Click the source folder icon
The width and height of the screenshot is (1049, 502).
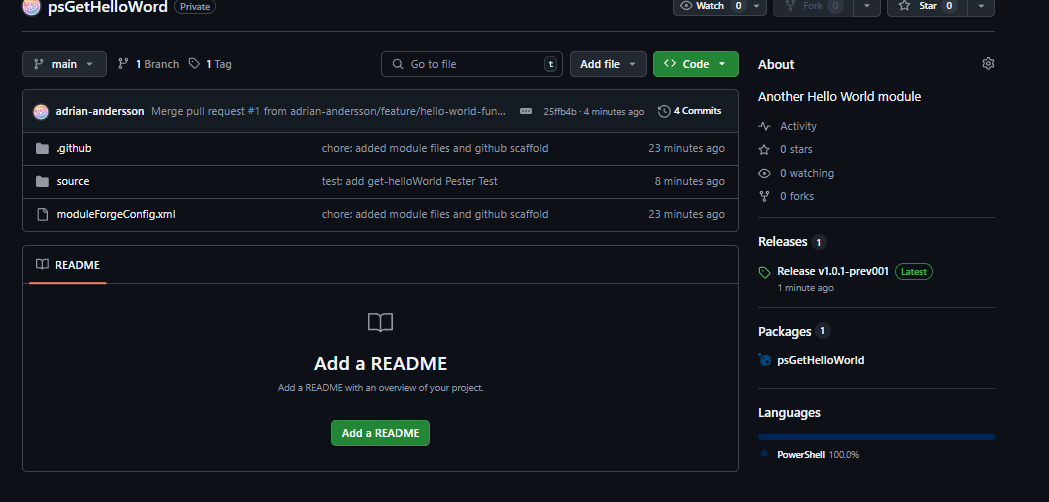click(x=42, y=181)
